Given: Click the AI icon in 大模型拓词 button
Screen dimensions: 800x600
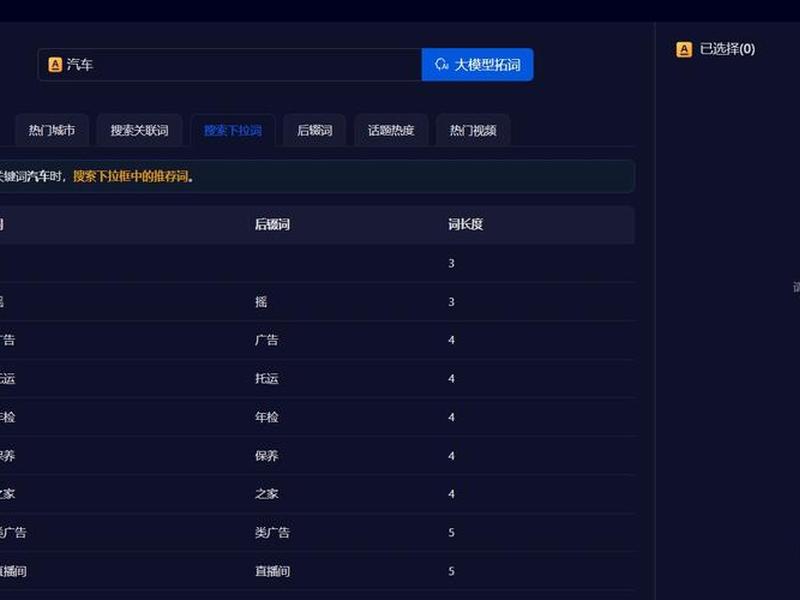Looking at the screenshot, I should (441, 64).
